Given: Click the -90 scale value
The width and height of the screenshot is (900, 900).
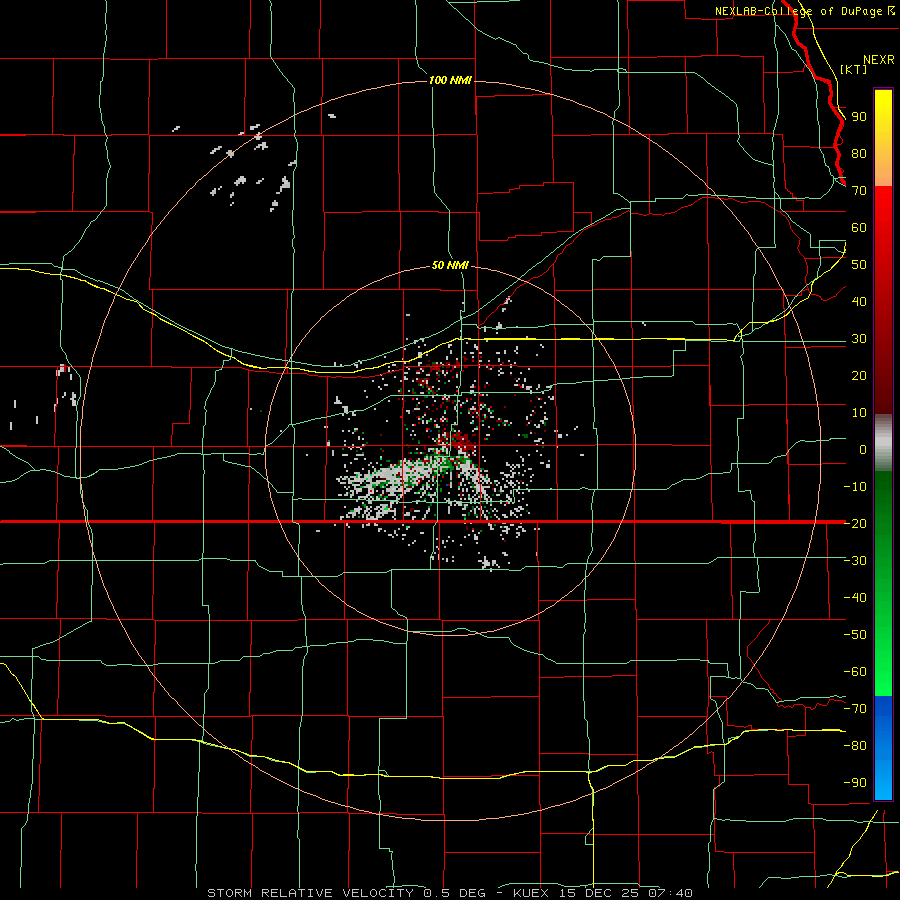Looking at the screenshot, I should 855,783.
